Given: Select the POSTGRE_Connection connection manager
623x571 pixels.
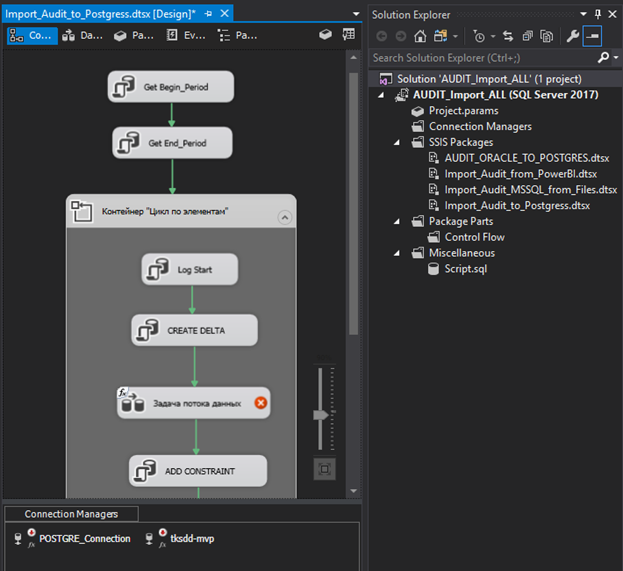Looking at the screenshot, I should [x=72, y=538].
